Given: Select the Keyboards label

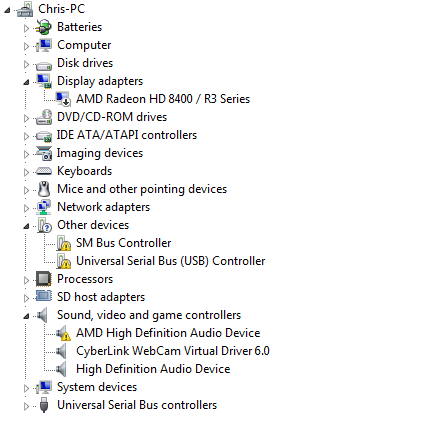Looking at the screenshot, I should [84, 171].
